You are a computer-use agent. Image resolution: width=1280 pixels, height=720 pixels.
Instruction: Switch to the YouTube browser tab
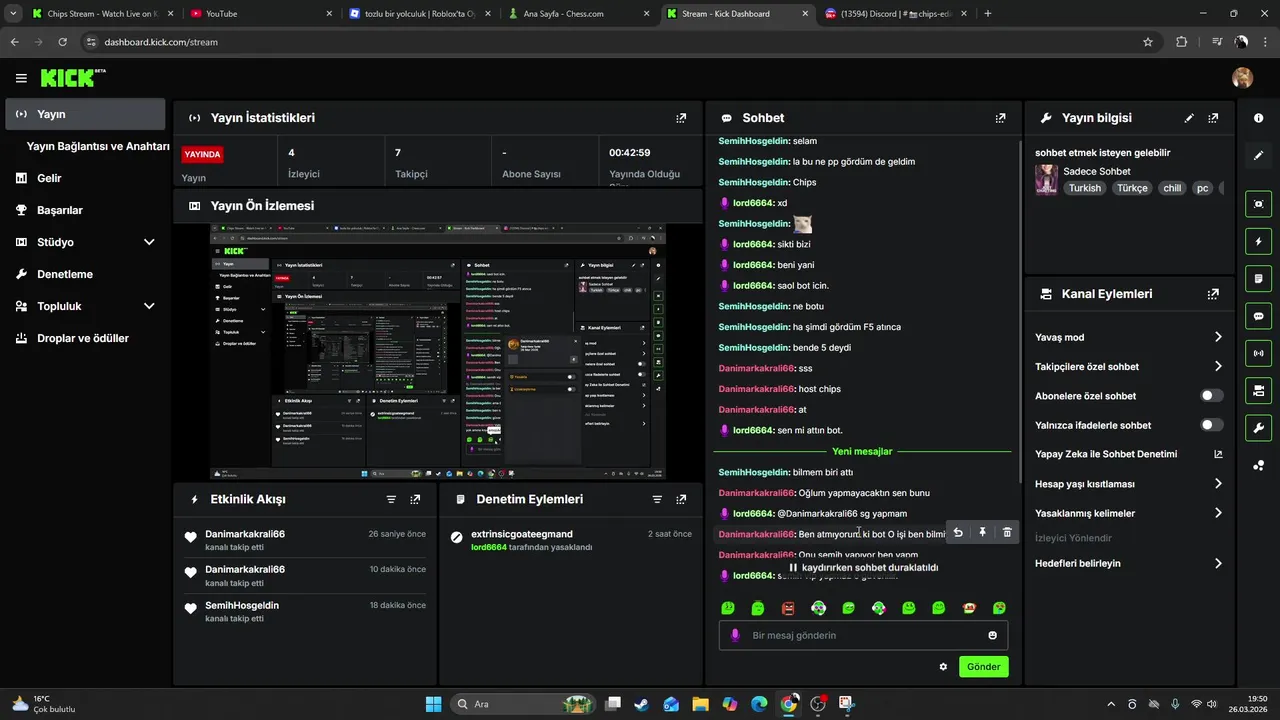click(260, 14)
